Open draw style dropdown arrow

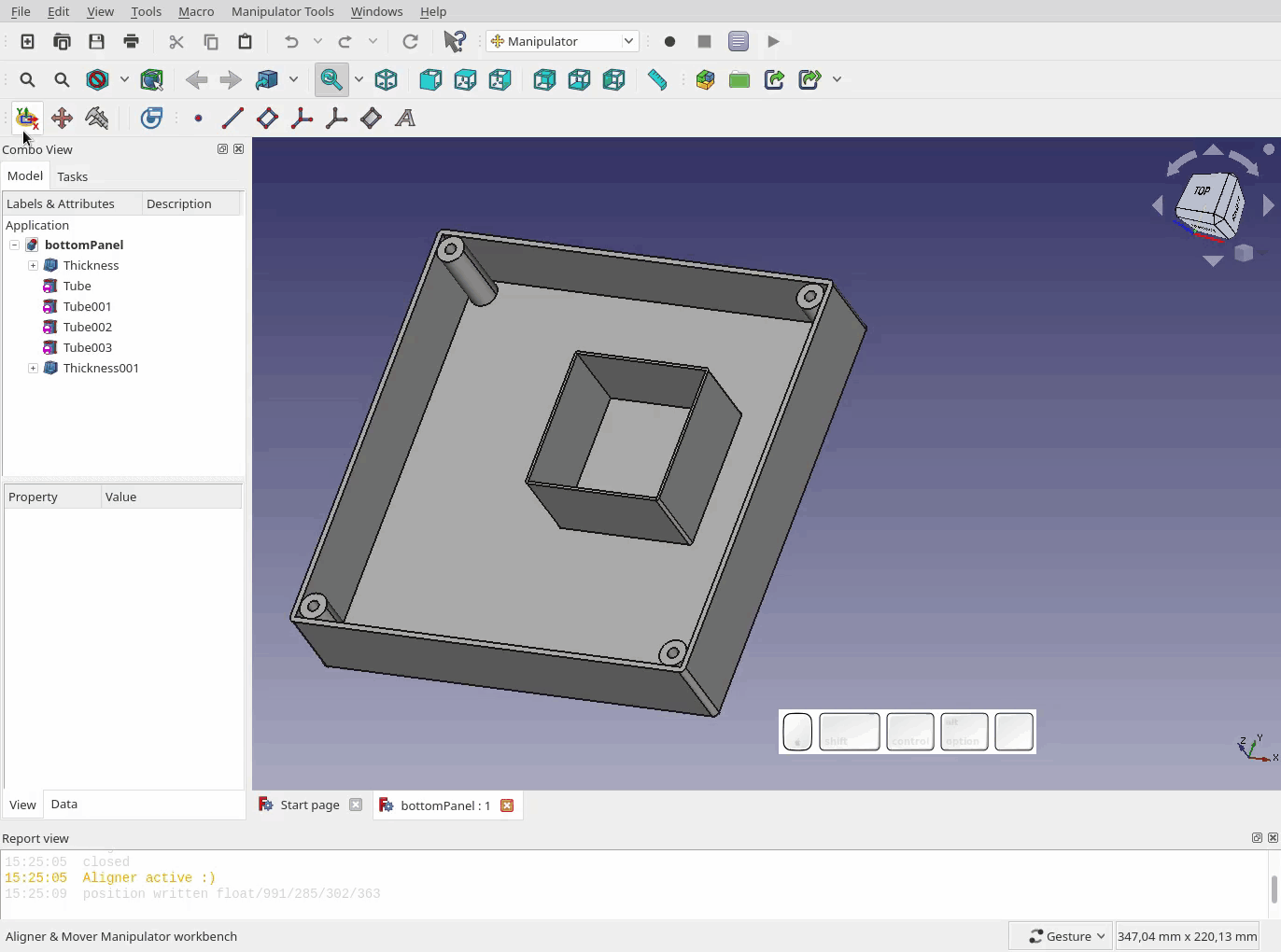(x=124, y=79)
